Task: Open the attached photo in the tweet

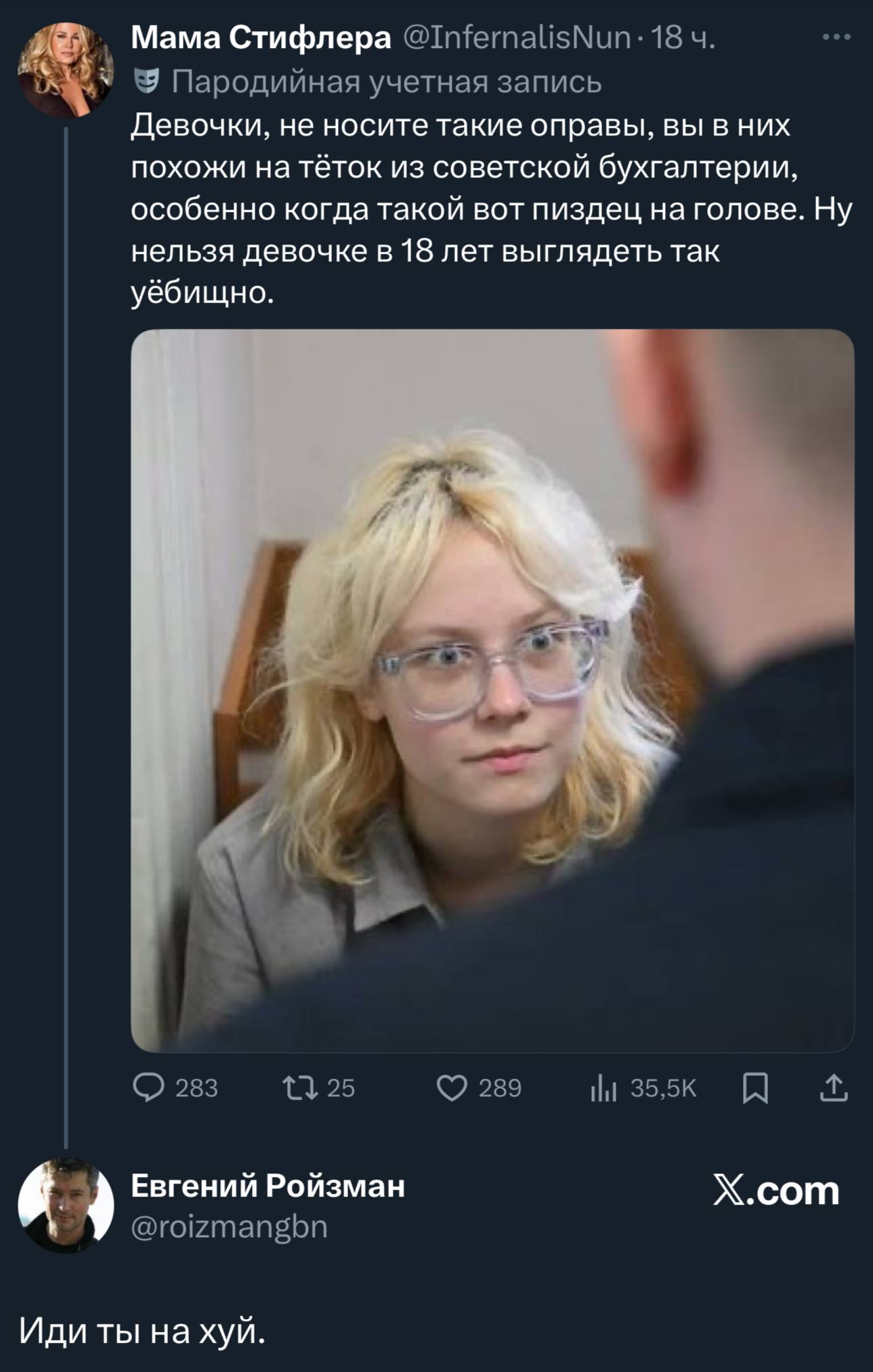Action: (x=492, y=690)
